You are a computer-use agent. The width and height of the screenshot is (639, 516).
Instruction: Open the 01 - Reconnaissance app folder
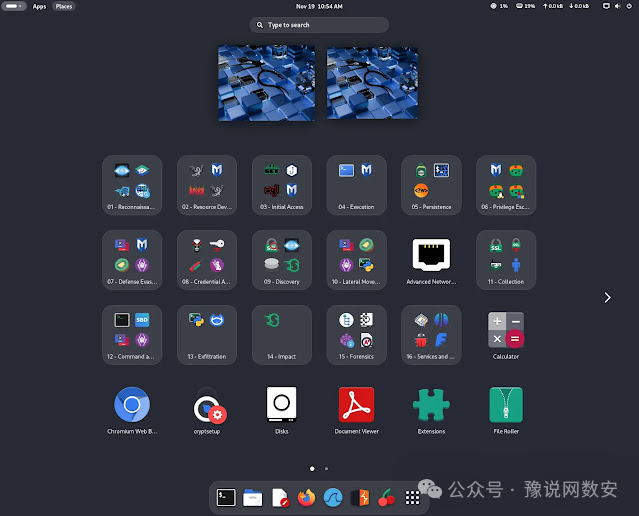click(x=132, y=185)
